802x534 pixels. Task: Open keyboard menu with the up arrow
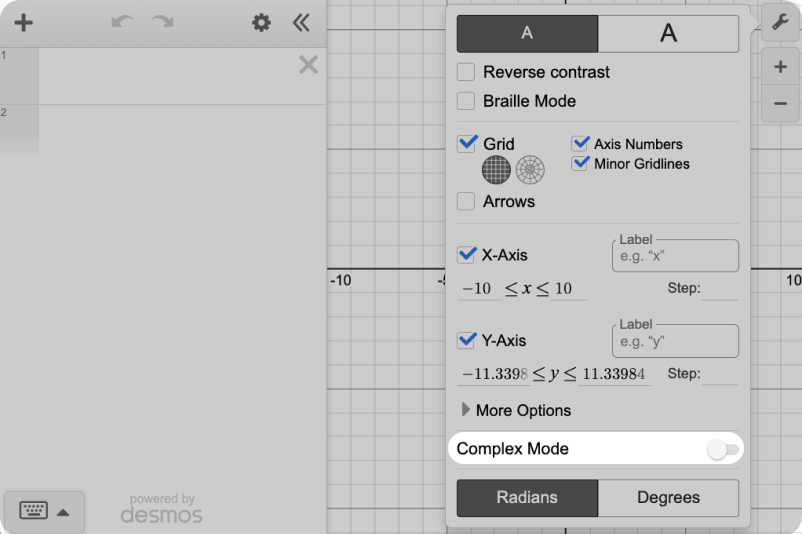pos(63,512)
